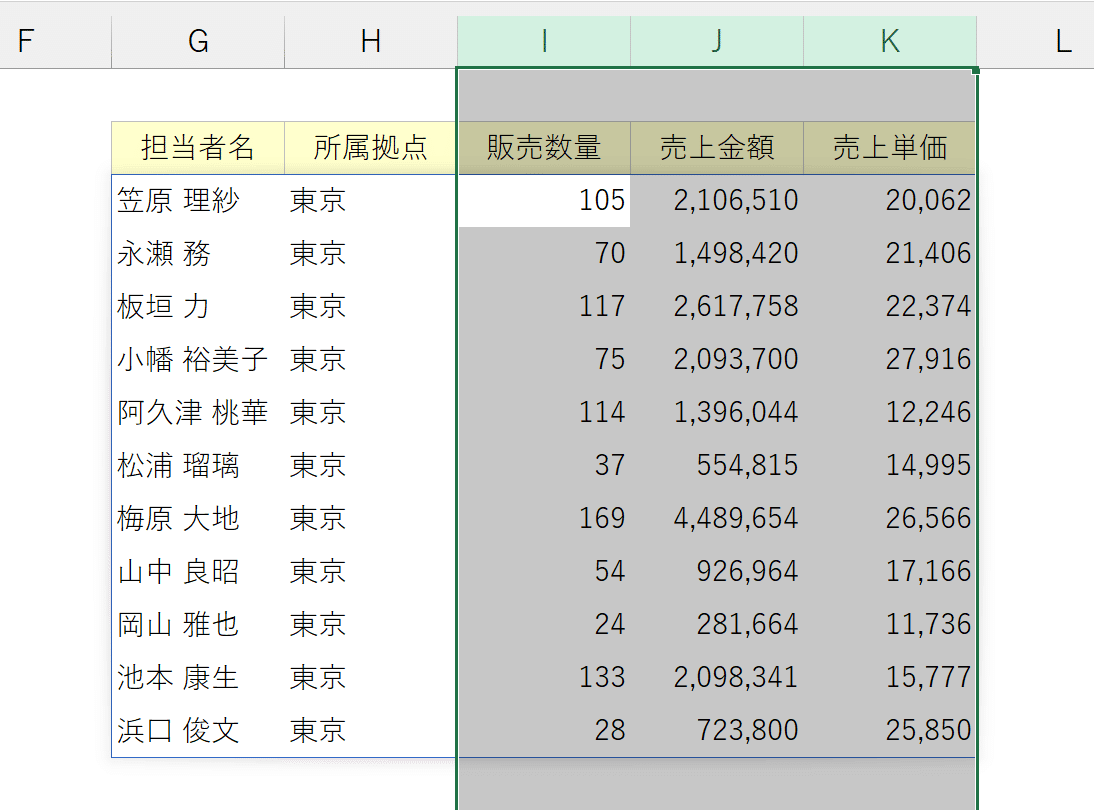Click the cell 岡山 雅也
1094x810 pixels.
pos(198,624)
